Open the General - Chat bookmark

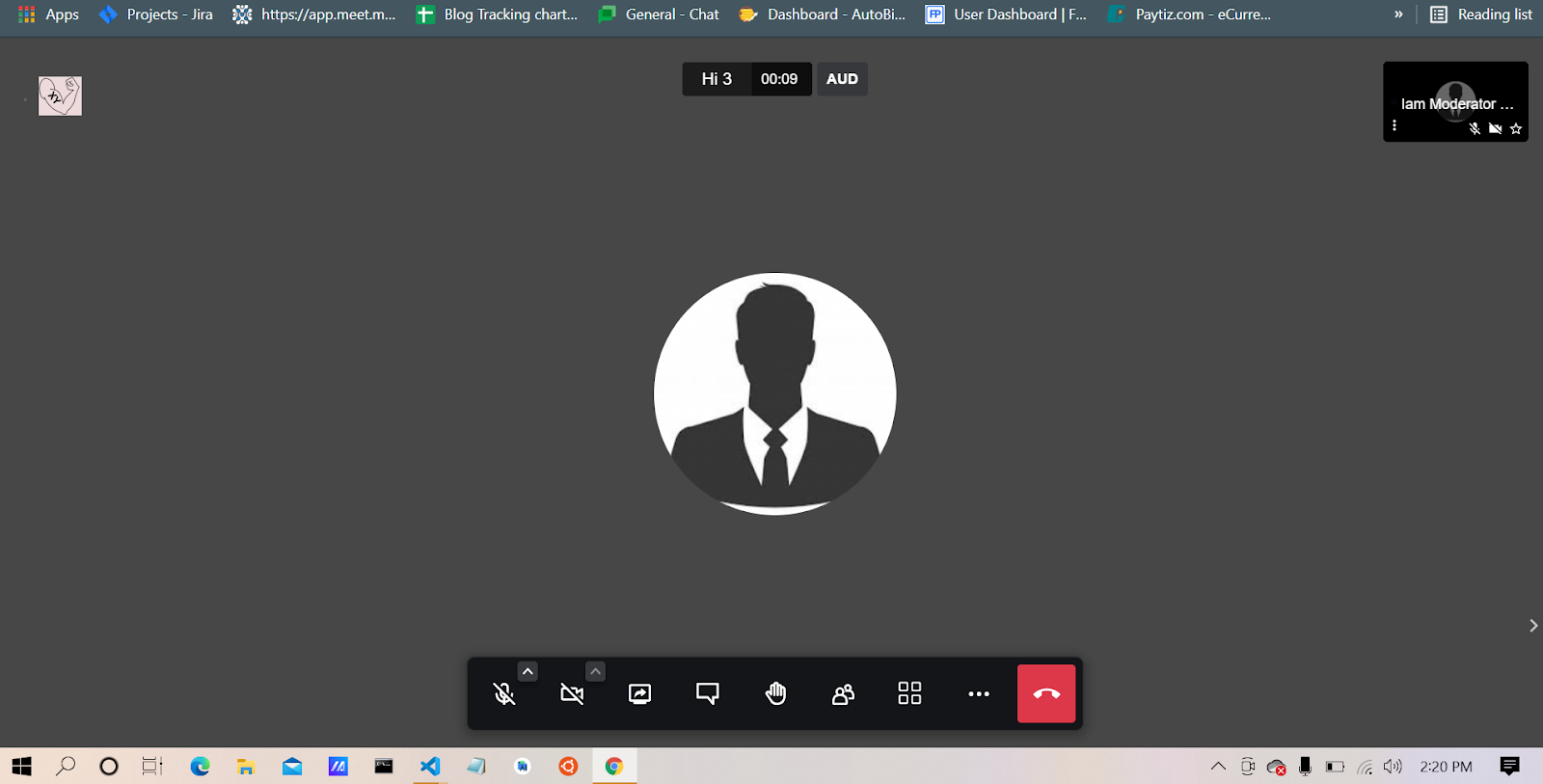(x=660, y=14)
